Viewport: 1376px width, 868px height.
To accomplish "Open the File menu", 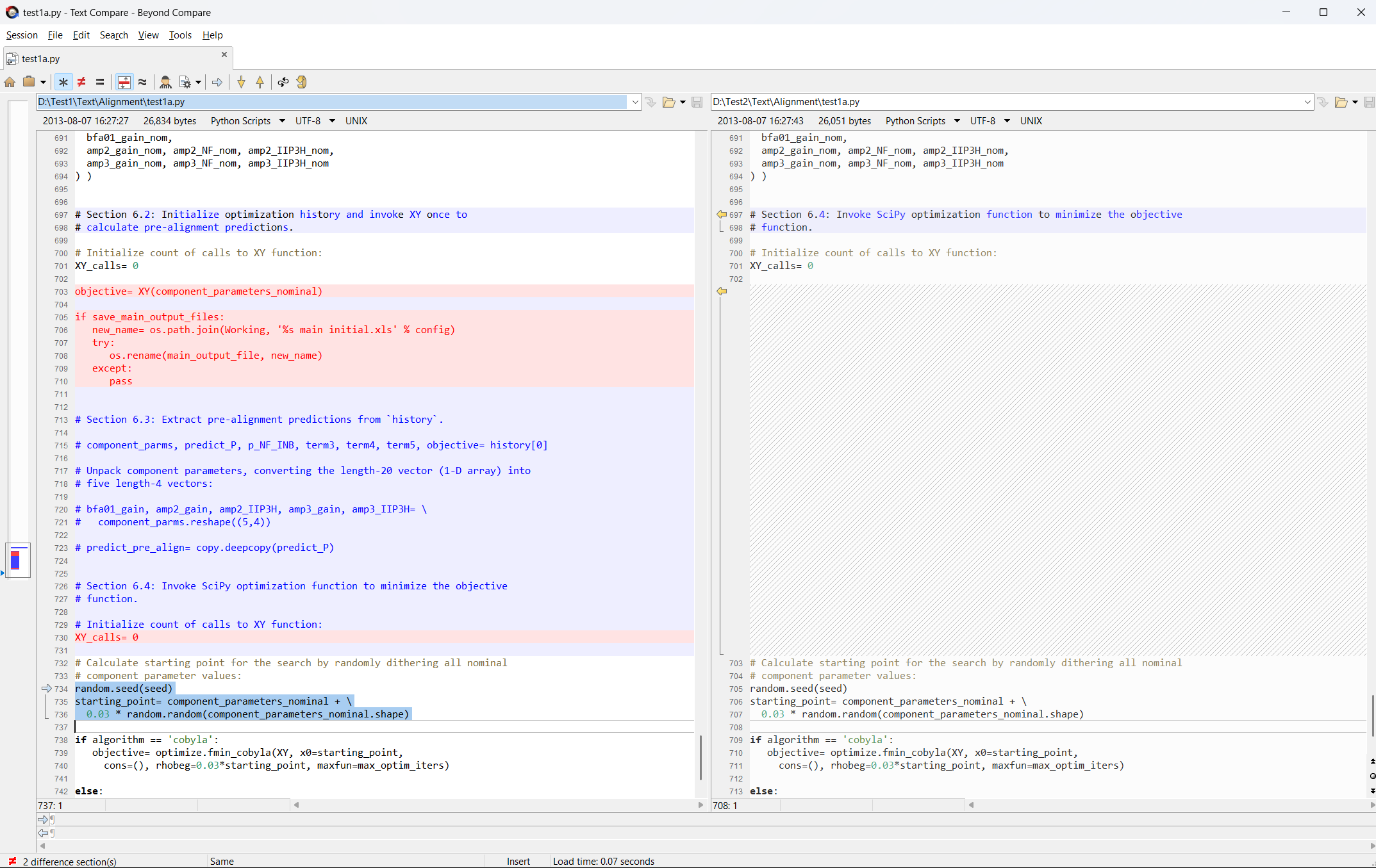I will [x=55, y=35].
